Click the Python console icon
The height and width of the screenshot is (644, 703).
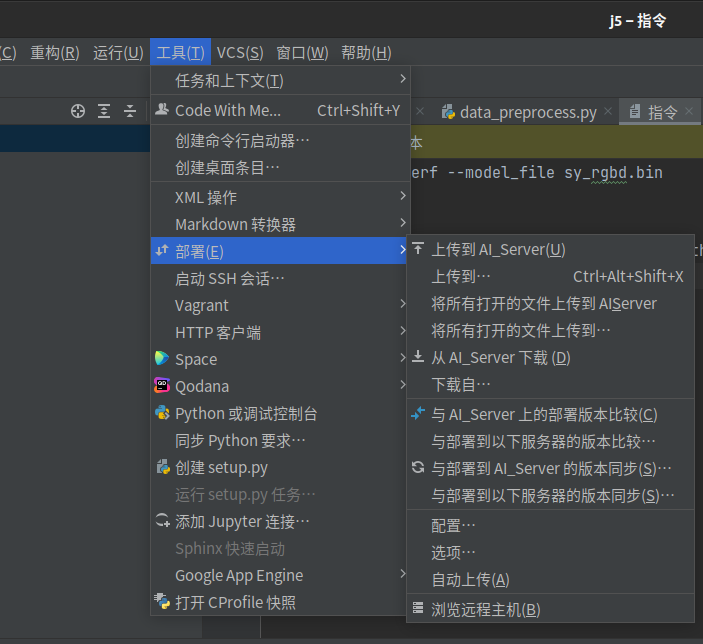coord(162,413)
